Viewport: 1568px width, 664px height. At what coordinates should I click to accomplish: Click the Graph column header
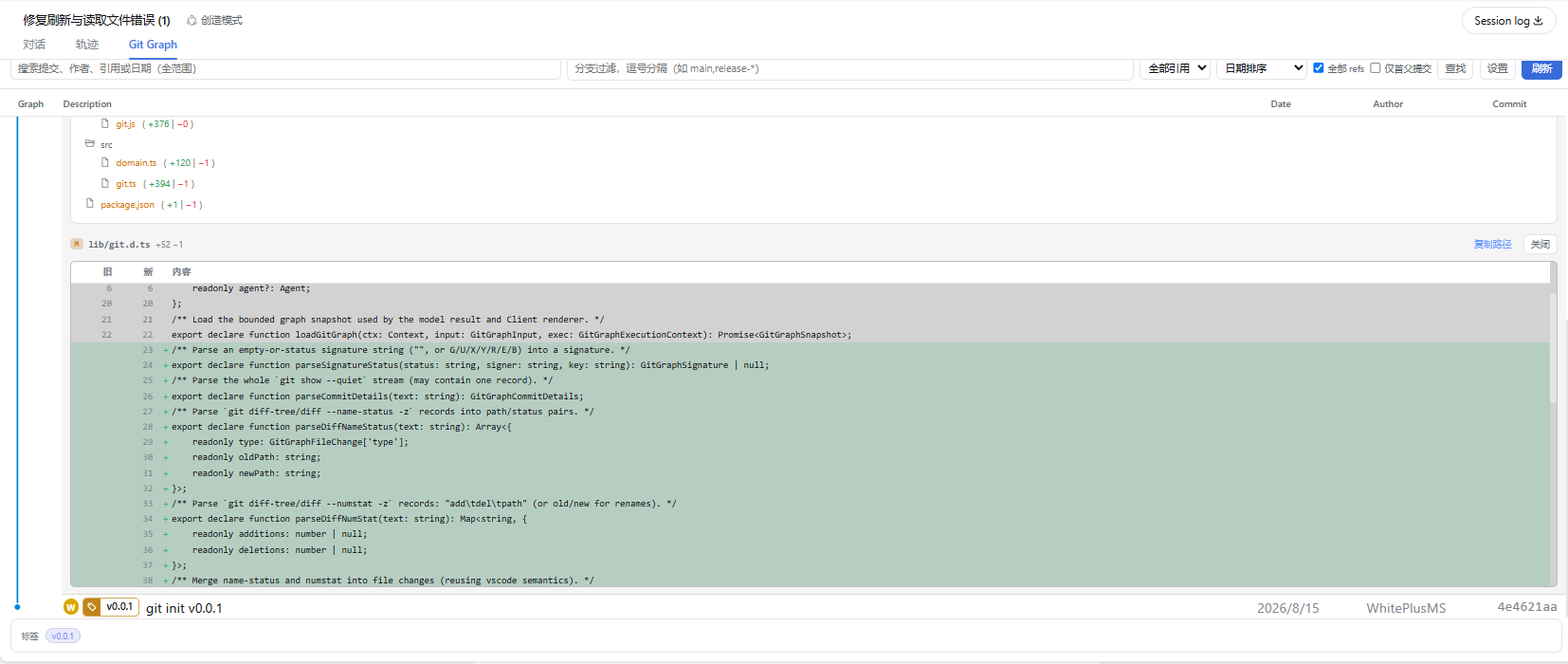[x=30, y=104]
